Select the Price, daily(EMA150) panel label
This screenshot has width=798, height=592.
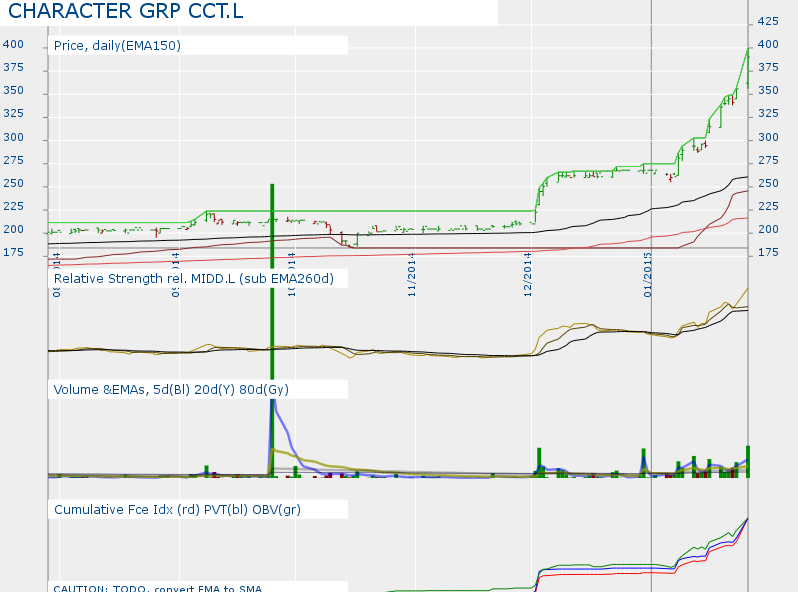point(117,45)
